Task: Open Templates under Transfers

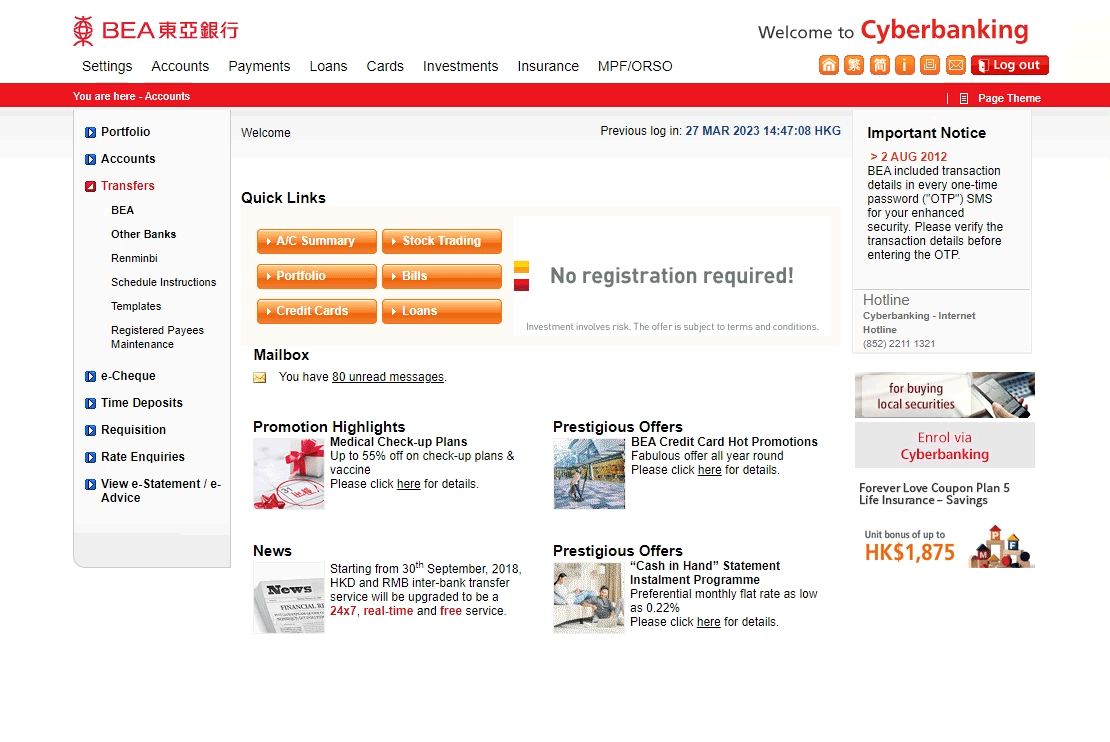Action: pos(136,307)
